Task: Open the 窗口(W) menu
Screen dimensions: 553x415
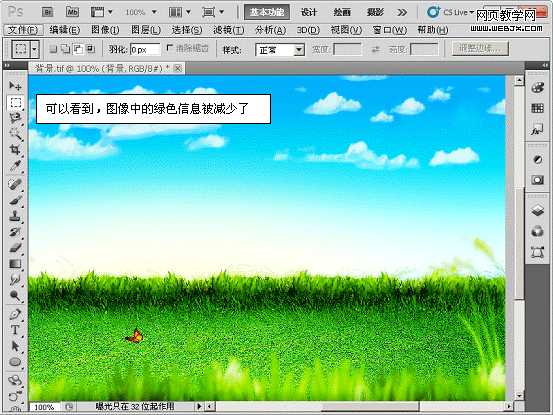Action: [390, 30]
